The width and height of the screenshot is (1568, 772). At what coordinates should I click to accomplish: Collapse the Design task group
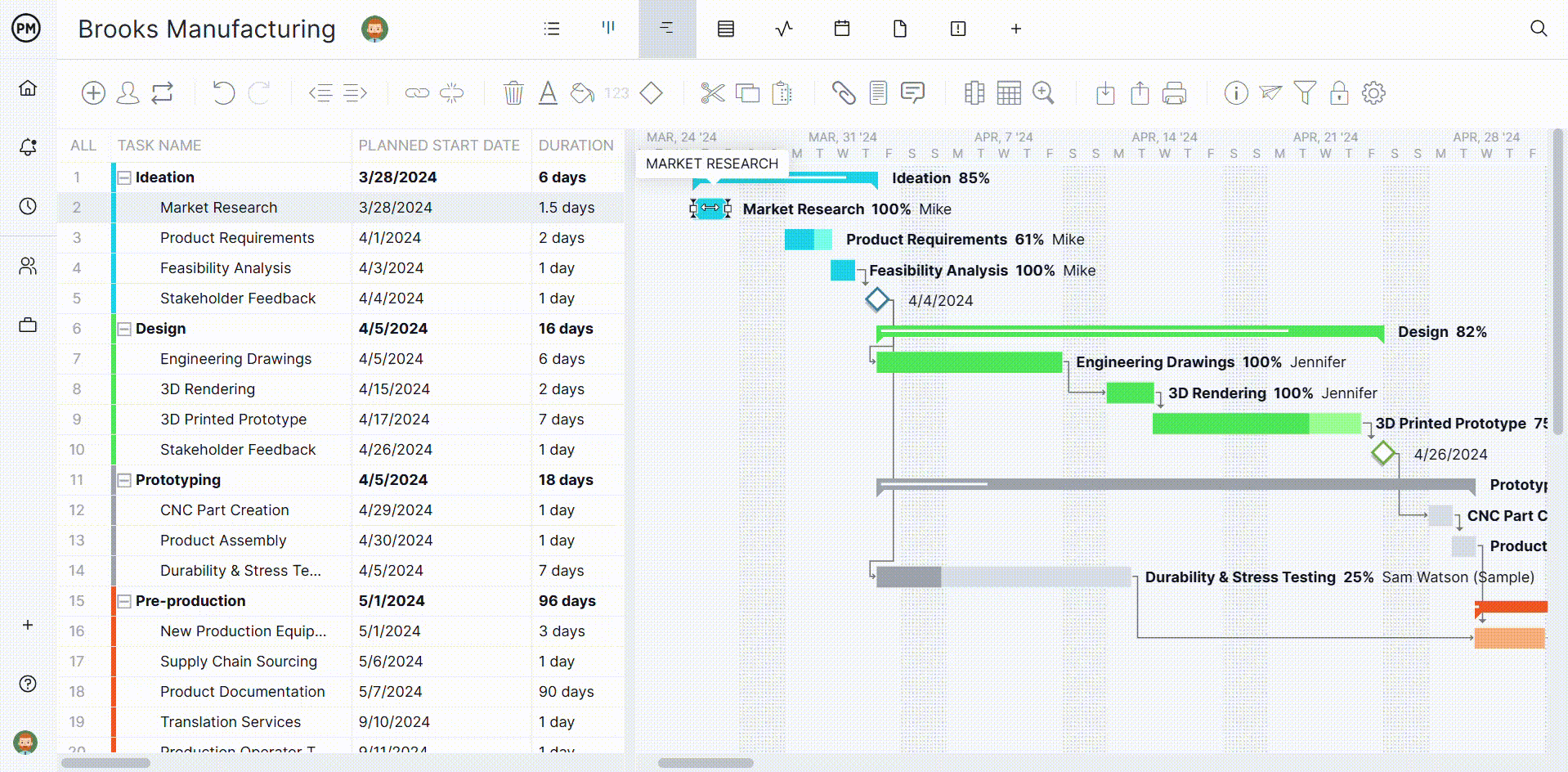124,329
